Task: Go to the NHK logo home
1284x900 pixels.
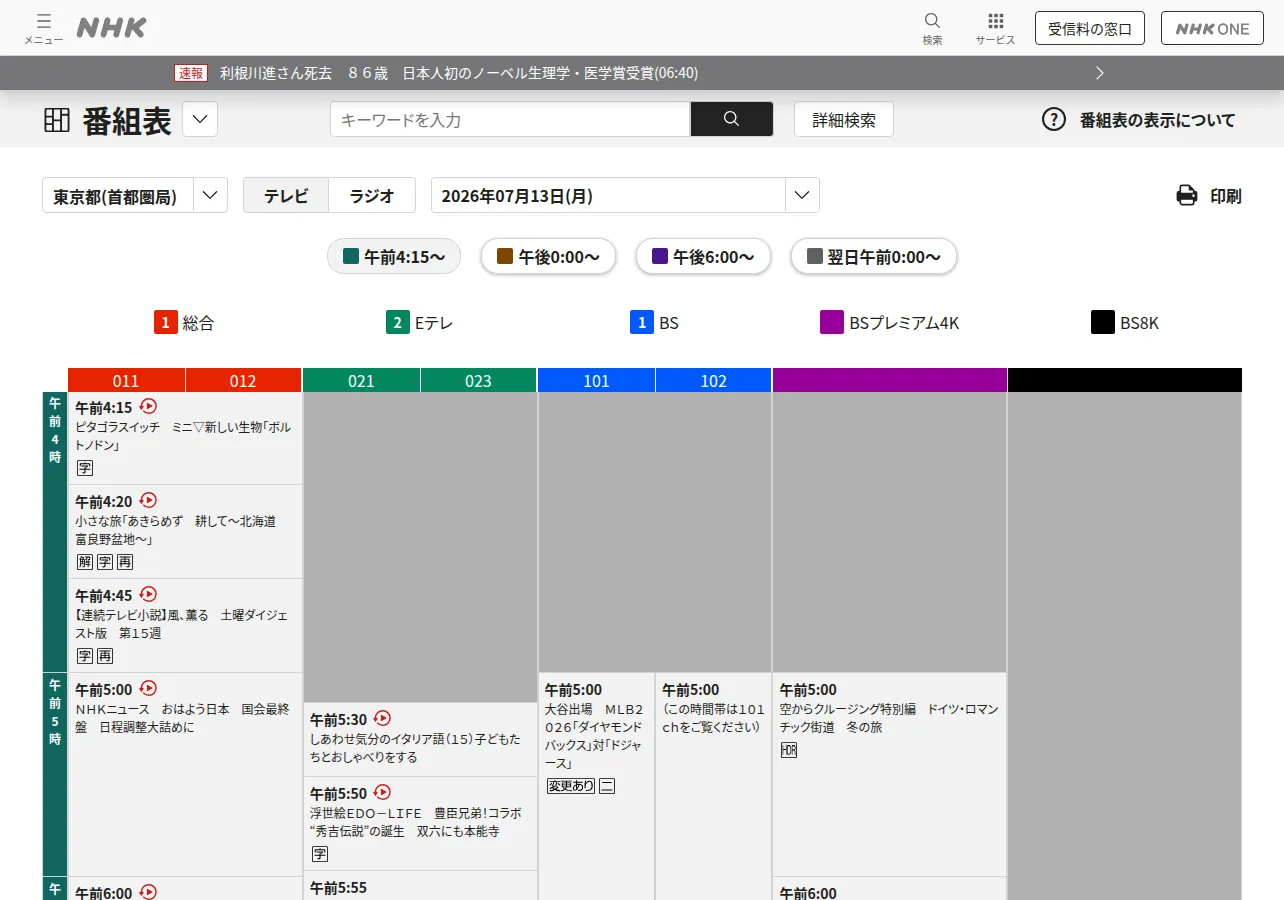Action: (x=111, y=28)
